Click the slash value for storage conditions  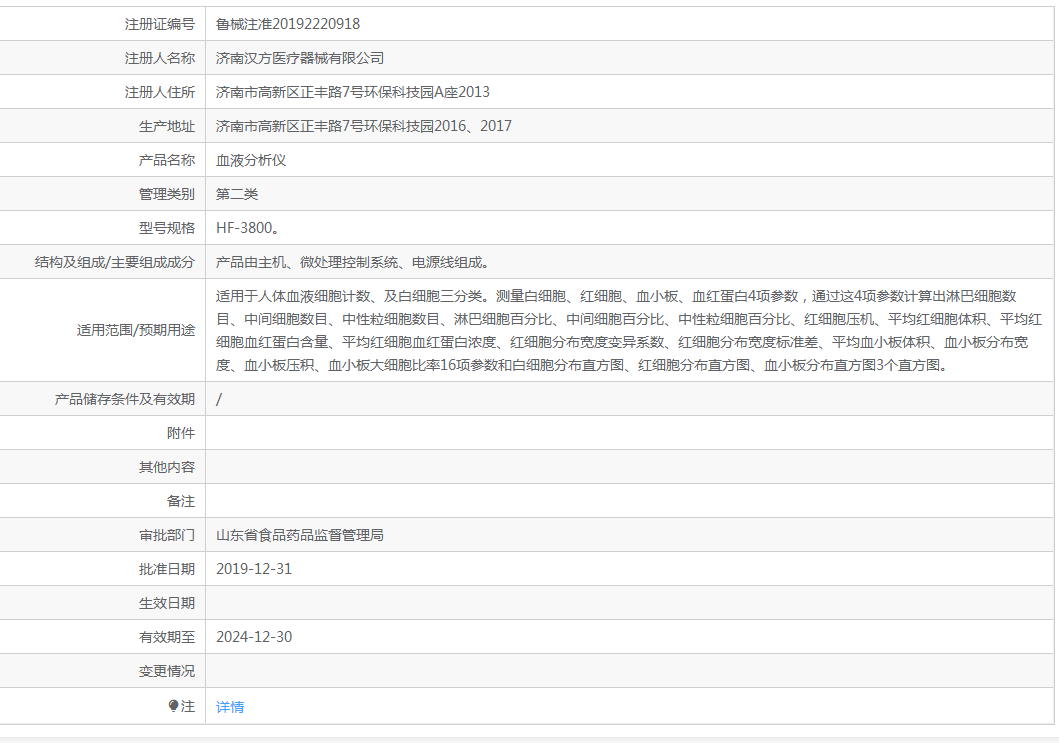click(x=219, y=399)
